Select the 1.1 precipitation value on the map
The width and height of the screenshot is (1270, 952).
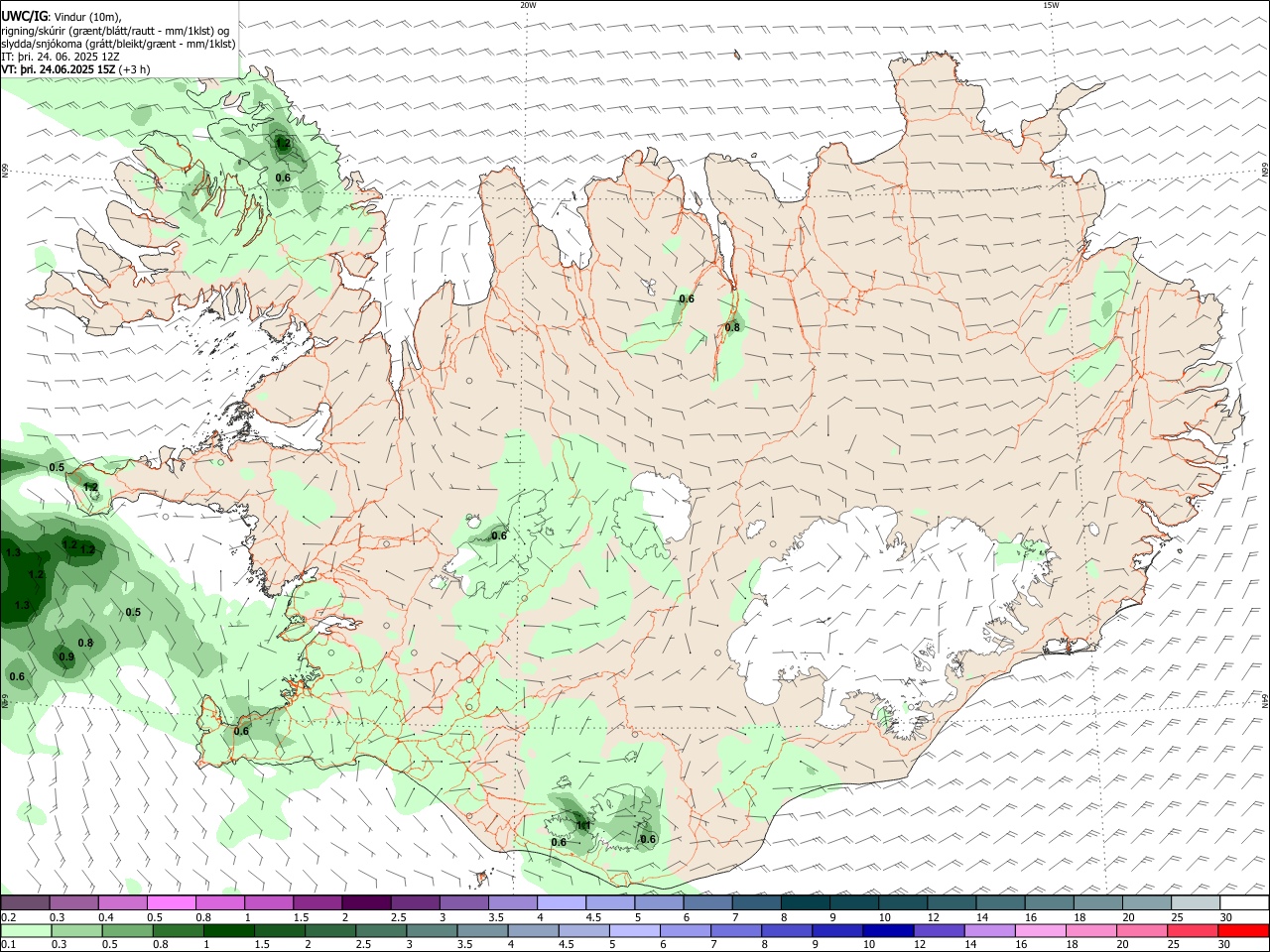(x=583, y=825)
